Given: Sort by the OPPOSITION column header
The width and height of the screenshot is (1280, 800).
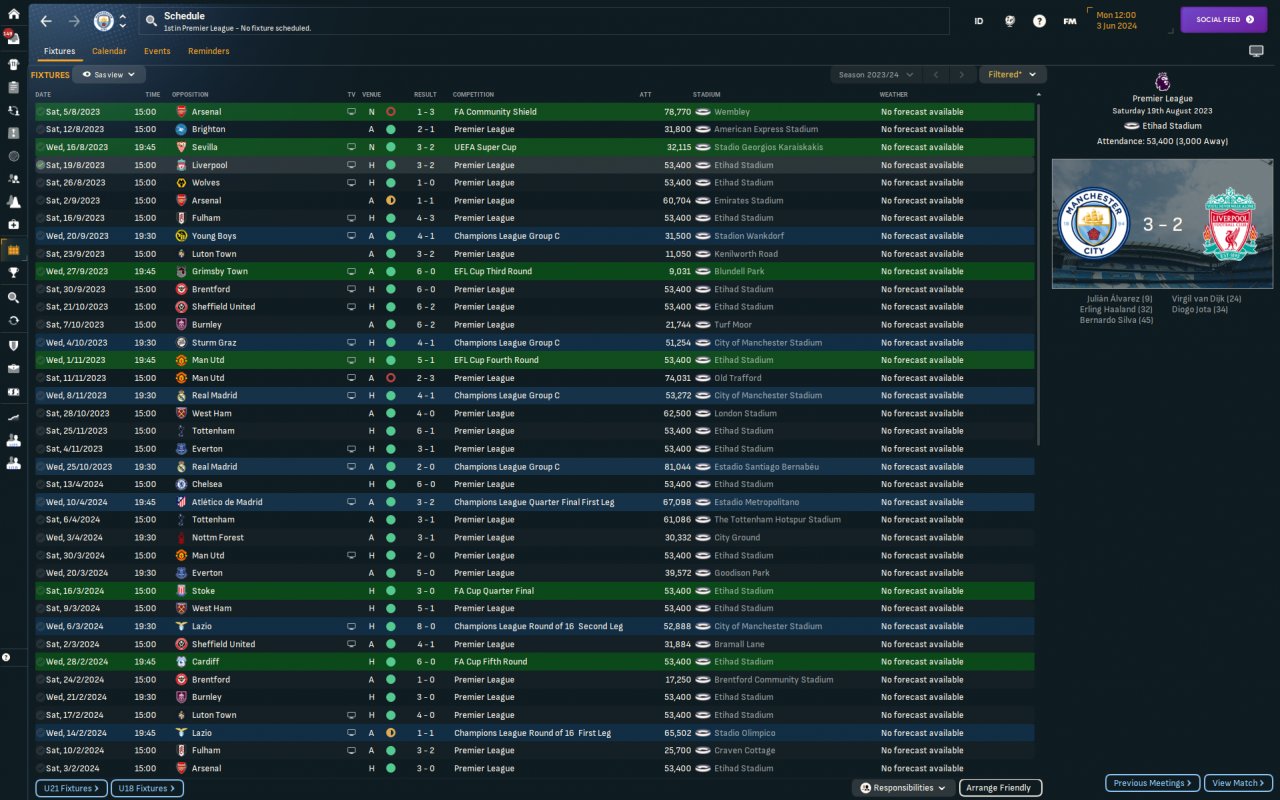Looking at the screenshot, I should [190, 94].
